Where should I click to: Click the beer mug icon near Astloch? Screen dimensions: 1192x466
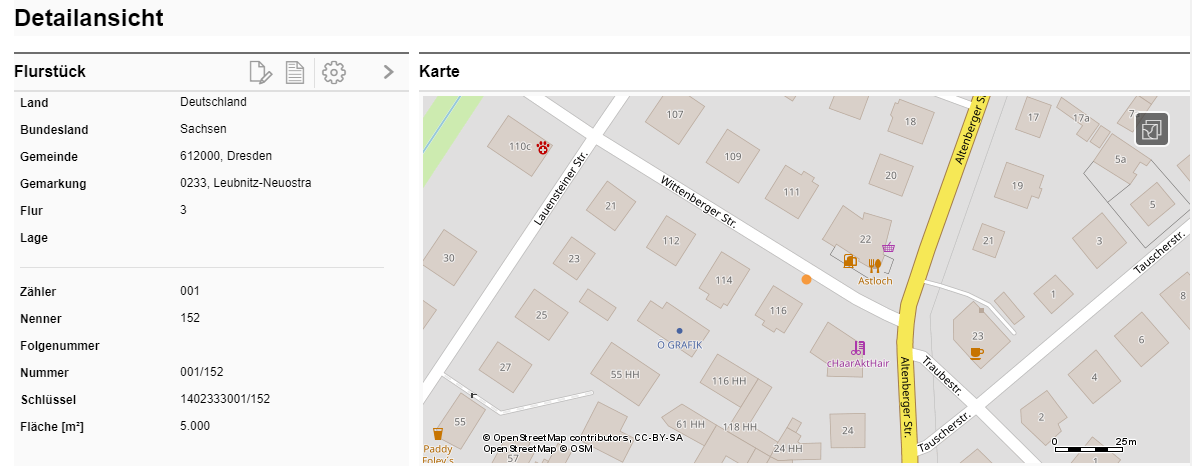click(x=850, y=262)
